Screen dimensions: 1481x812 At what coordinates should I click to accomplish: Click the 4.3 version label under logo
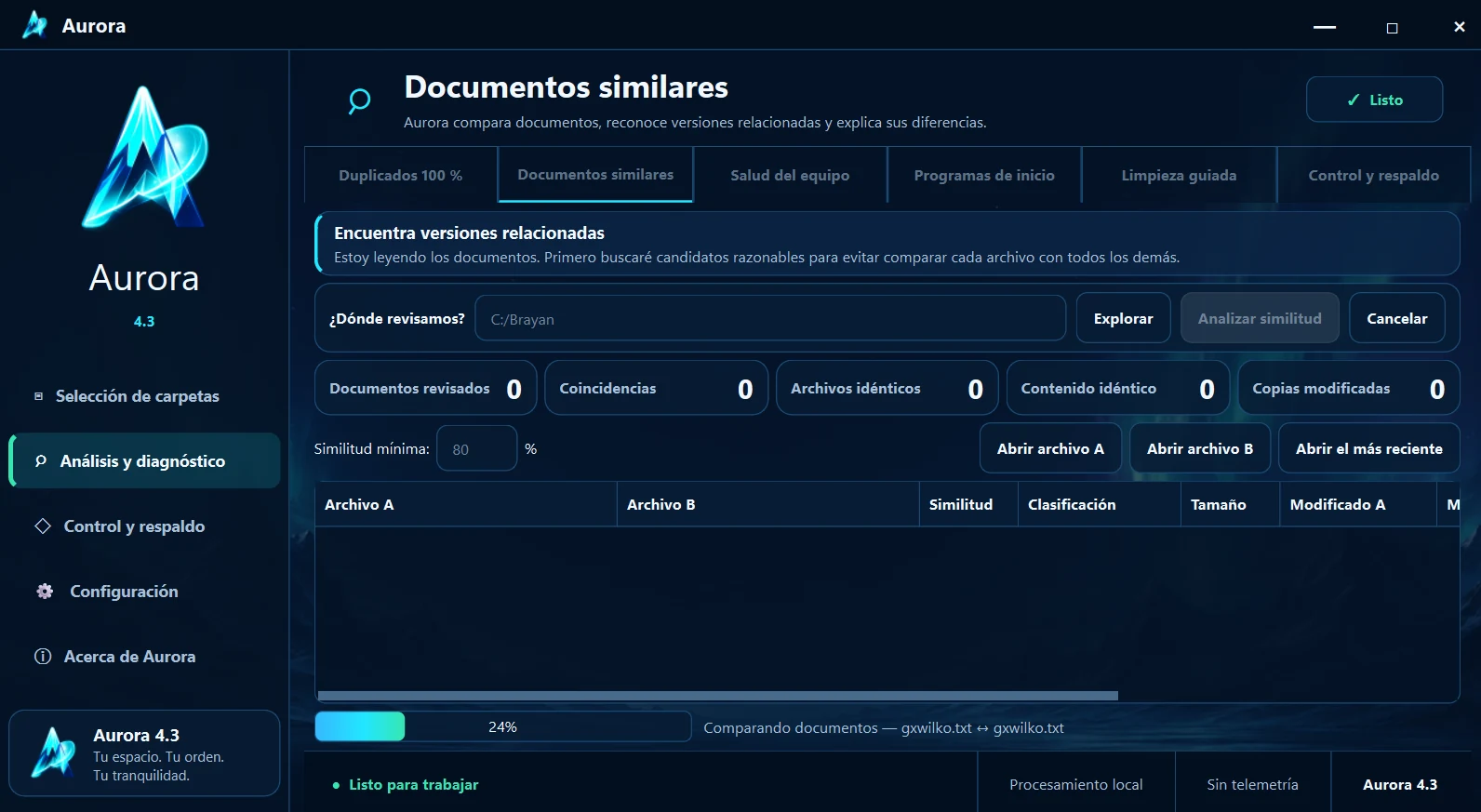pyautogui.click(x=144, y=321)
